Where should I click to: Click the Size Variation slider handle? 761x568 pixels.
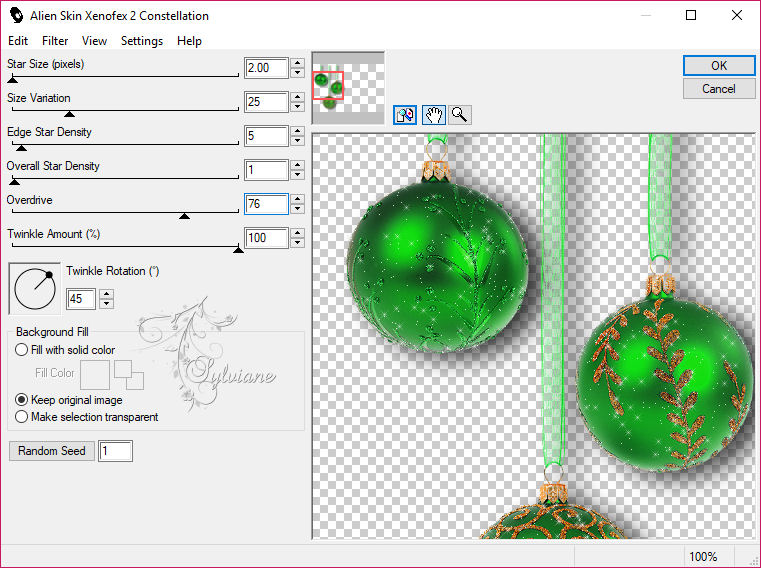pyautogui.click(x=69, y=114)
